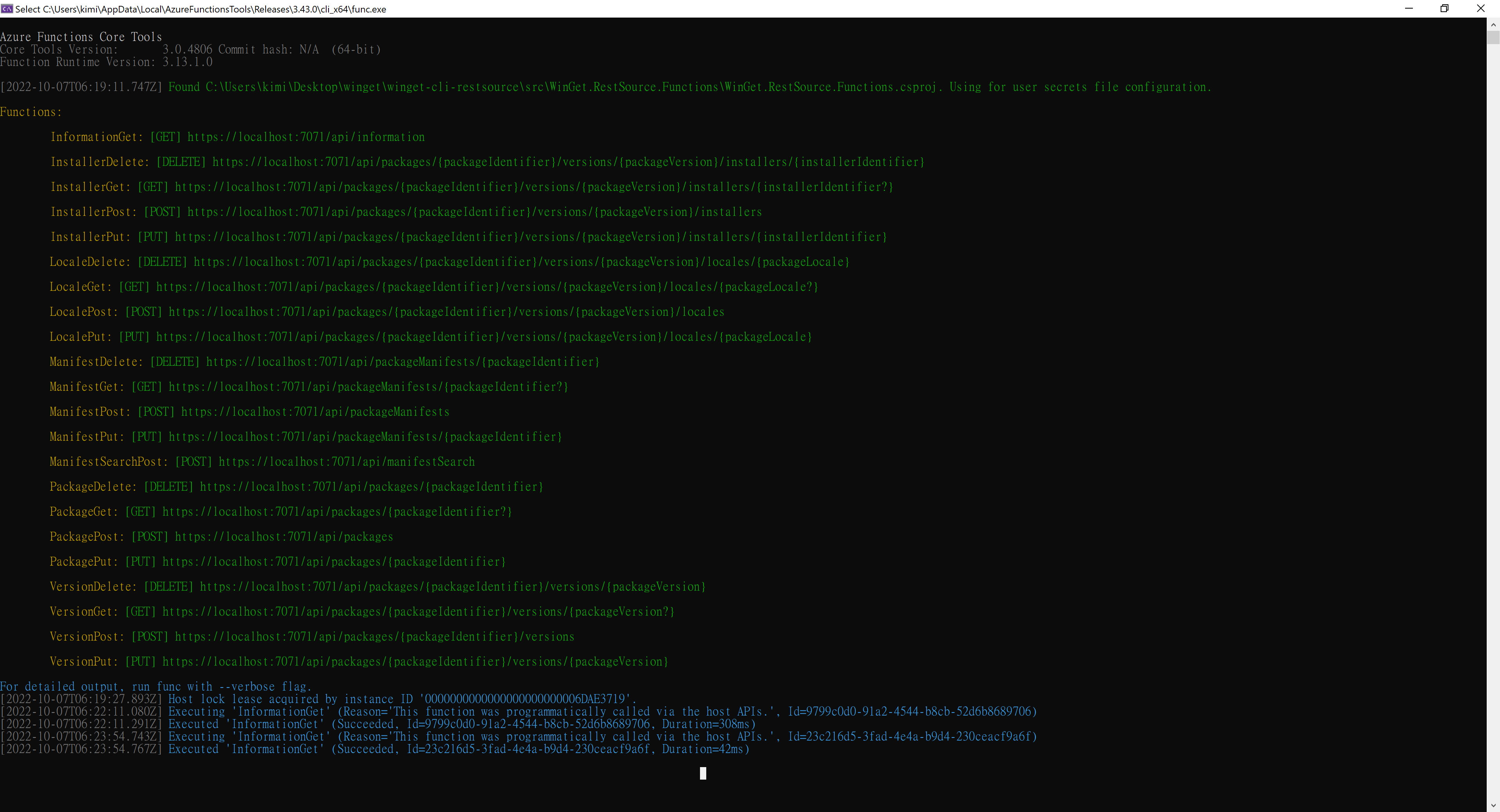Click the InformationGet GET URL line
This screenshot has width=1500, height=812.
tap(237, 137)
